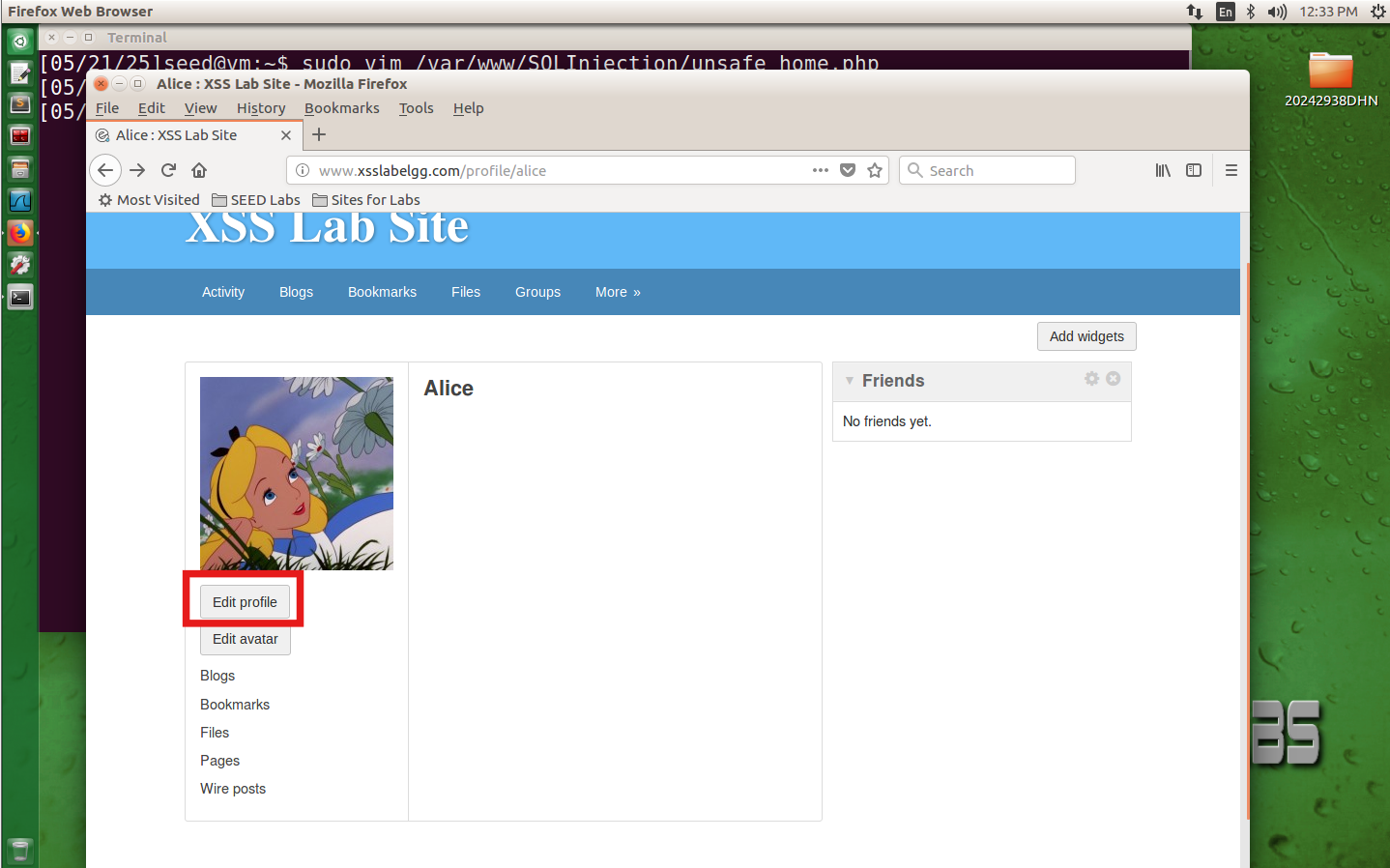Open Alice's Wire posts link
Viewport: 1390px width, 868px height.
(233, 789)
